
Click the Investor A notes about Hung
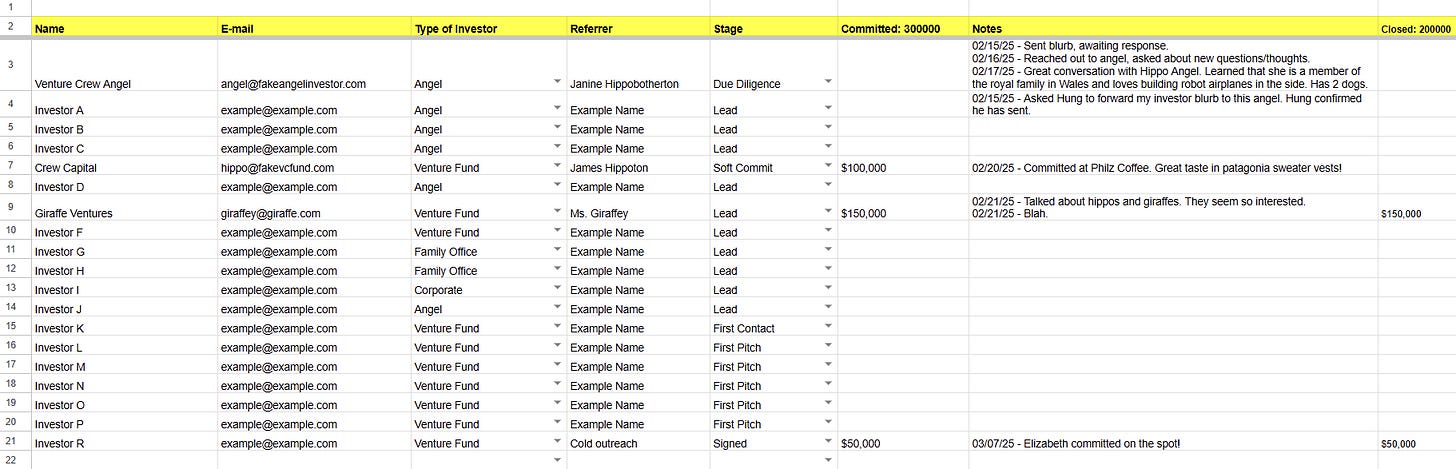(x=1172, y=105)
